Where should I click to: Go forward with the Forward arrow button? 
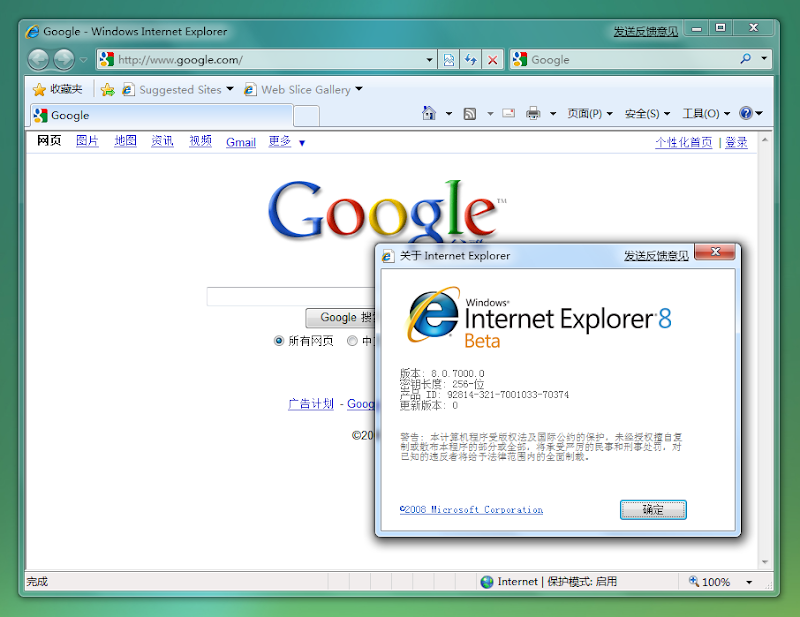point(64,60)
